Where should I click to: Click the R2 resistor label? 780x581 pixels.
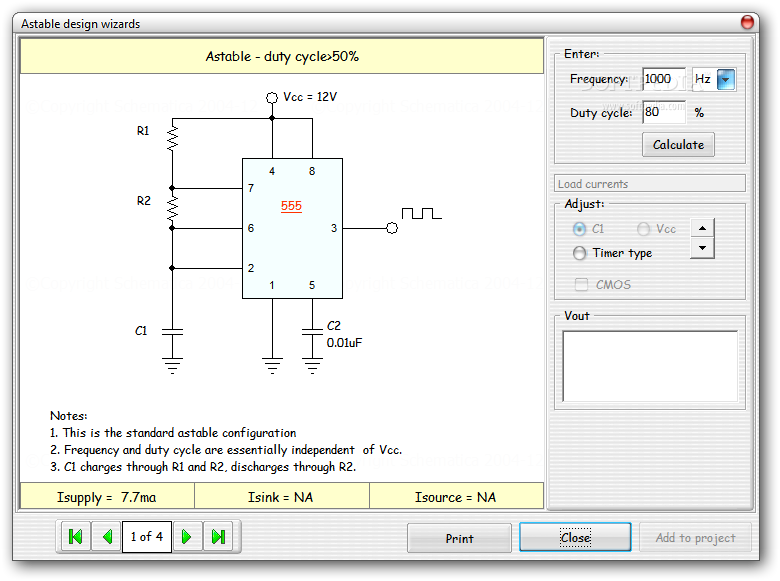pyautogui.click(x=143, y=201)
